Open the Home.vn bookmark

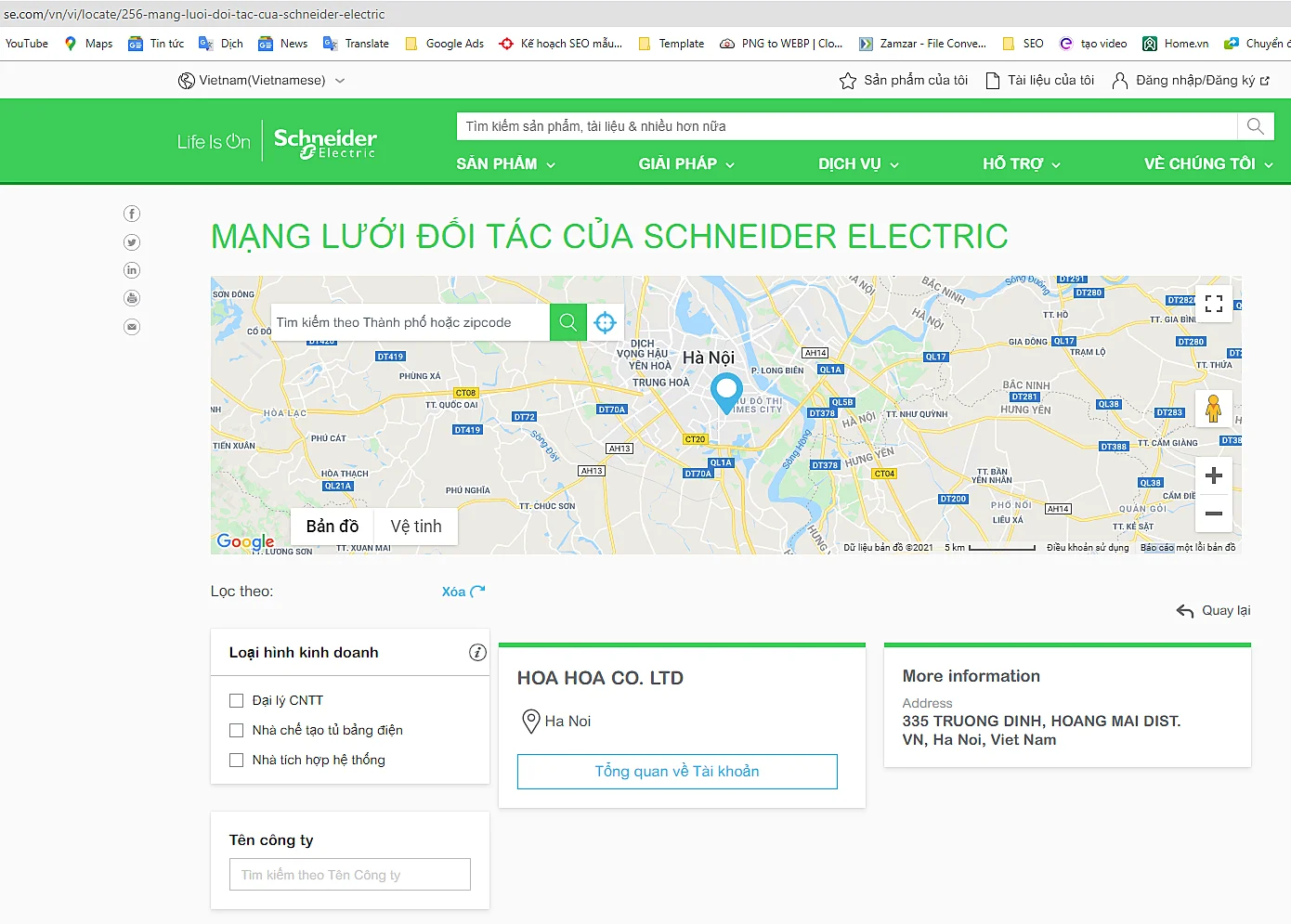(x=1176, y=44)
